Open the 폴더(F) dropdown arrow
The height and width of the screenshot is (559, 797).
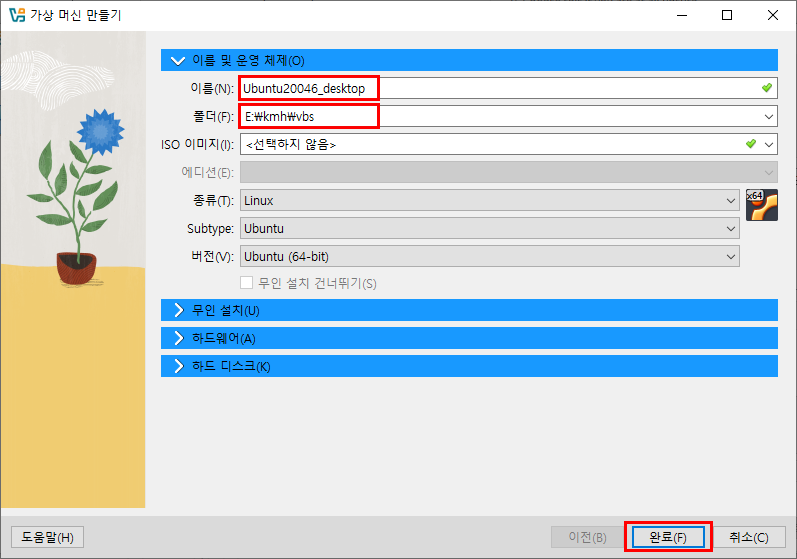point(769,116)
